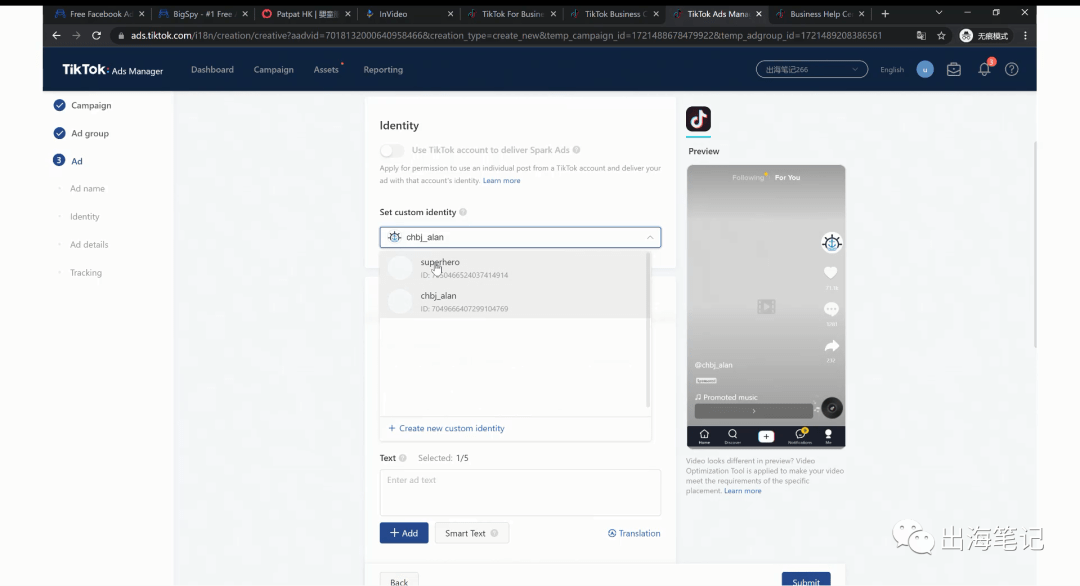Click the browser forward arrow
The width and height of the screenshot is (1080, 586).
point(76,35)
